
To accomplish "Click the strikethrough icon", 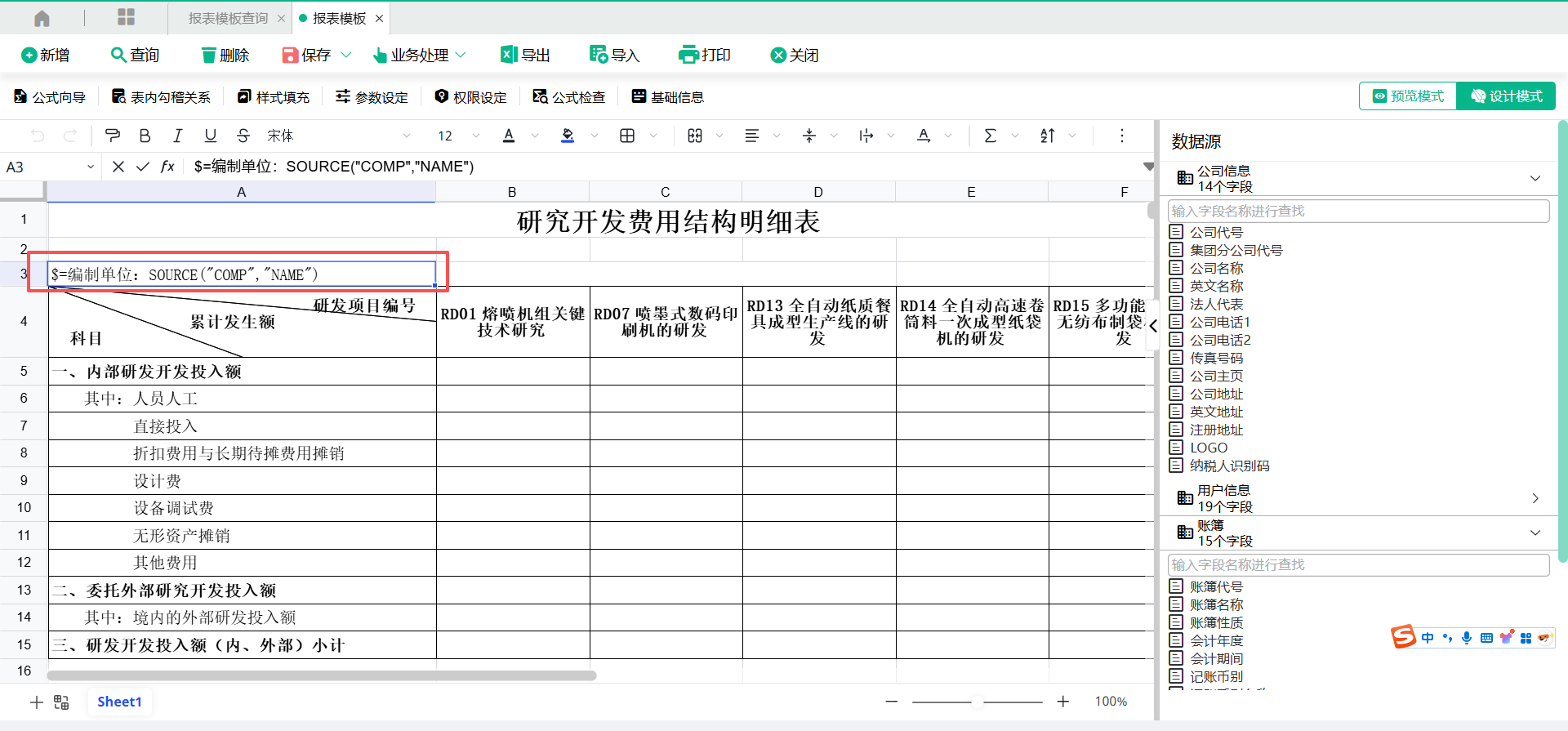I will pyautogui.click(x=243, y=136).
